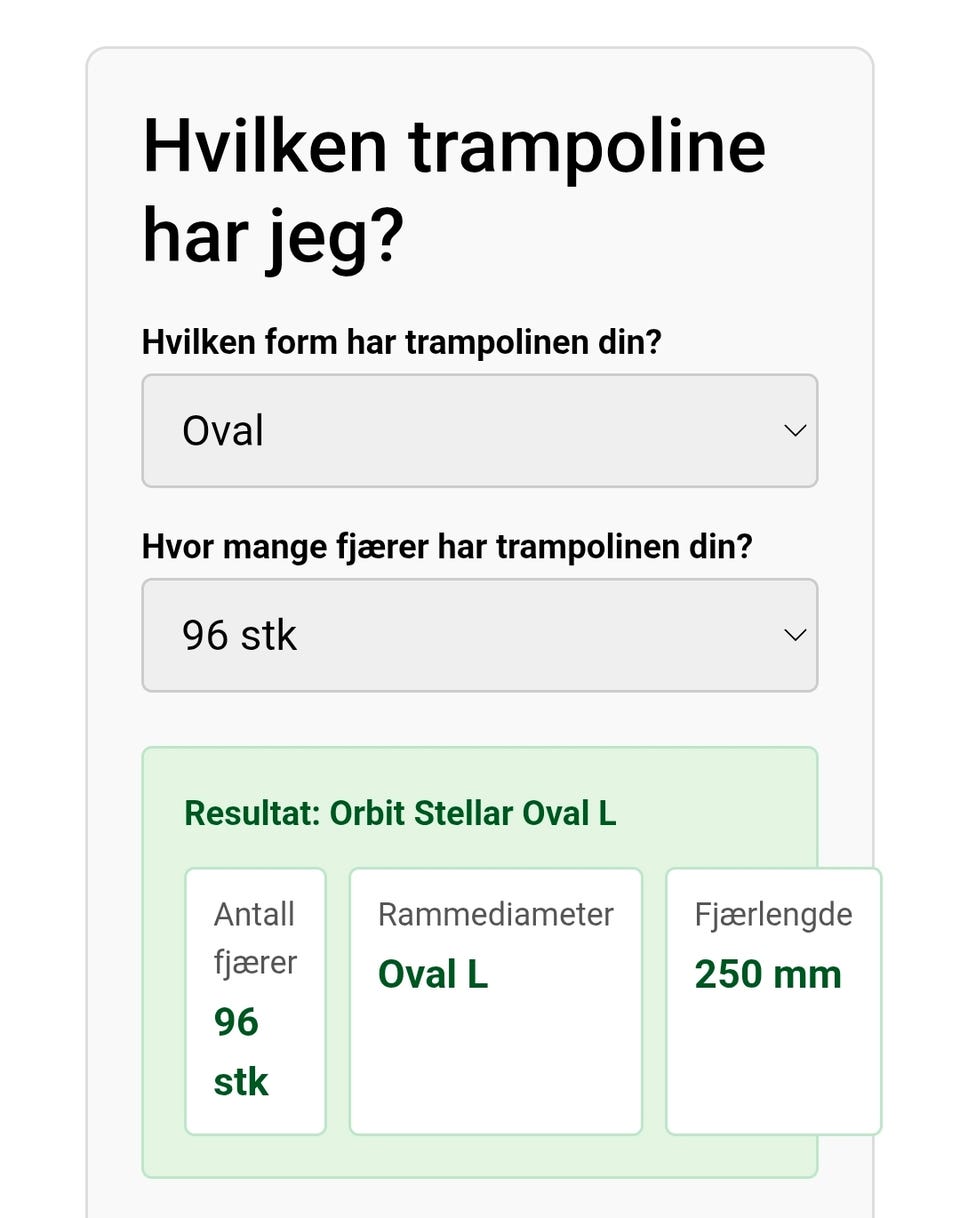
Task: Open the trampoline shape dropdown showing Oval
Action: coord(480,431)
